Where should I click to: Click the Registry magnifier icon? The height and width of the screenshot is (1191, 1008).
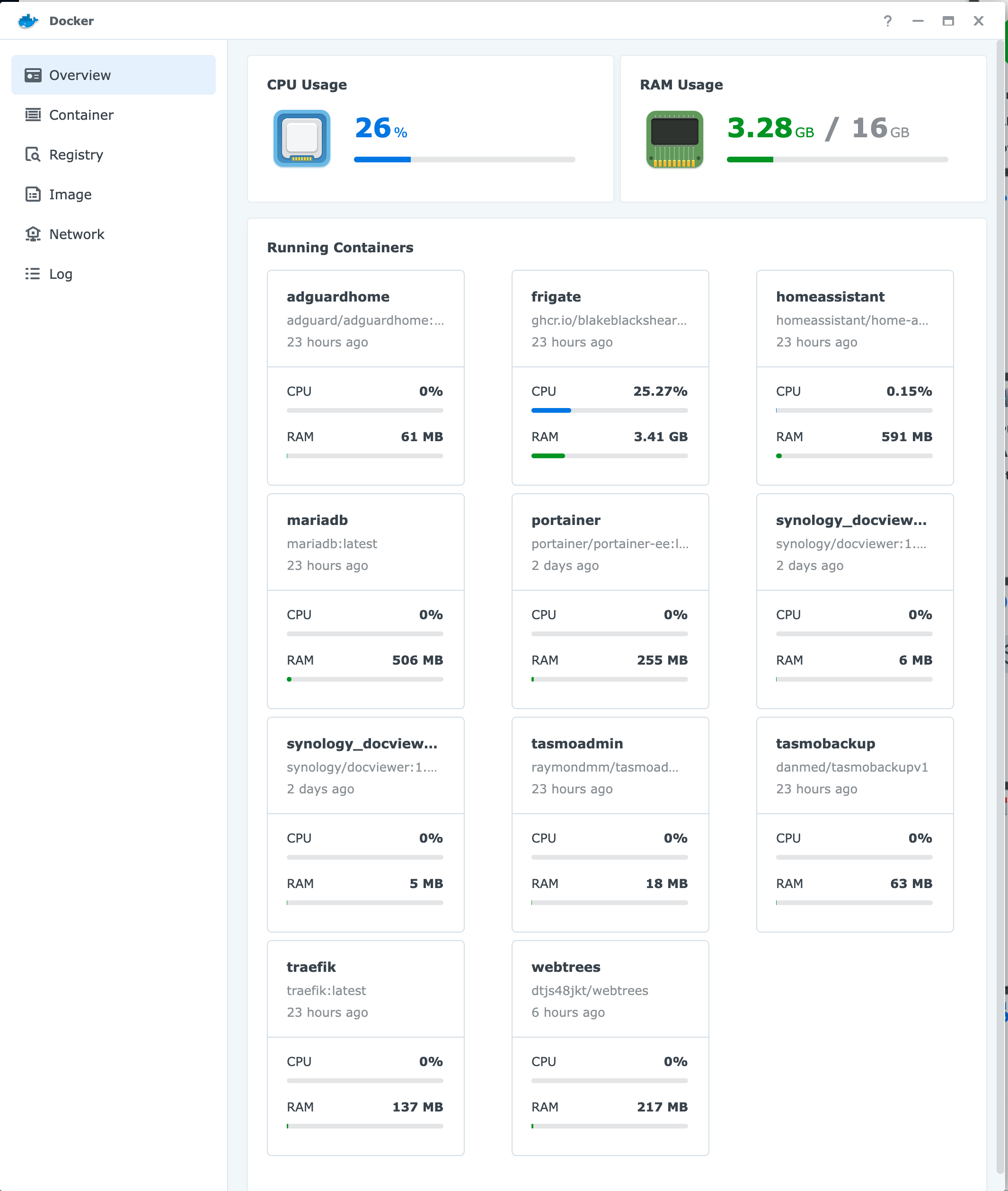click(33, 154)
